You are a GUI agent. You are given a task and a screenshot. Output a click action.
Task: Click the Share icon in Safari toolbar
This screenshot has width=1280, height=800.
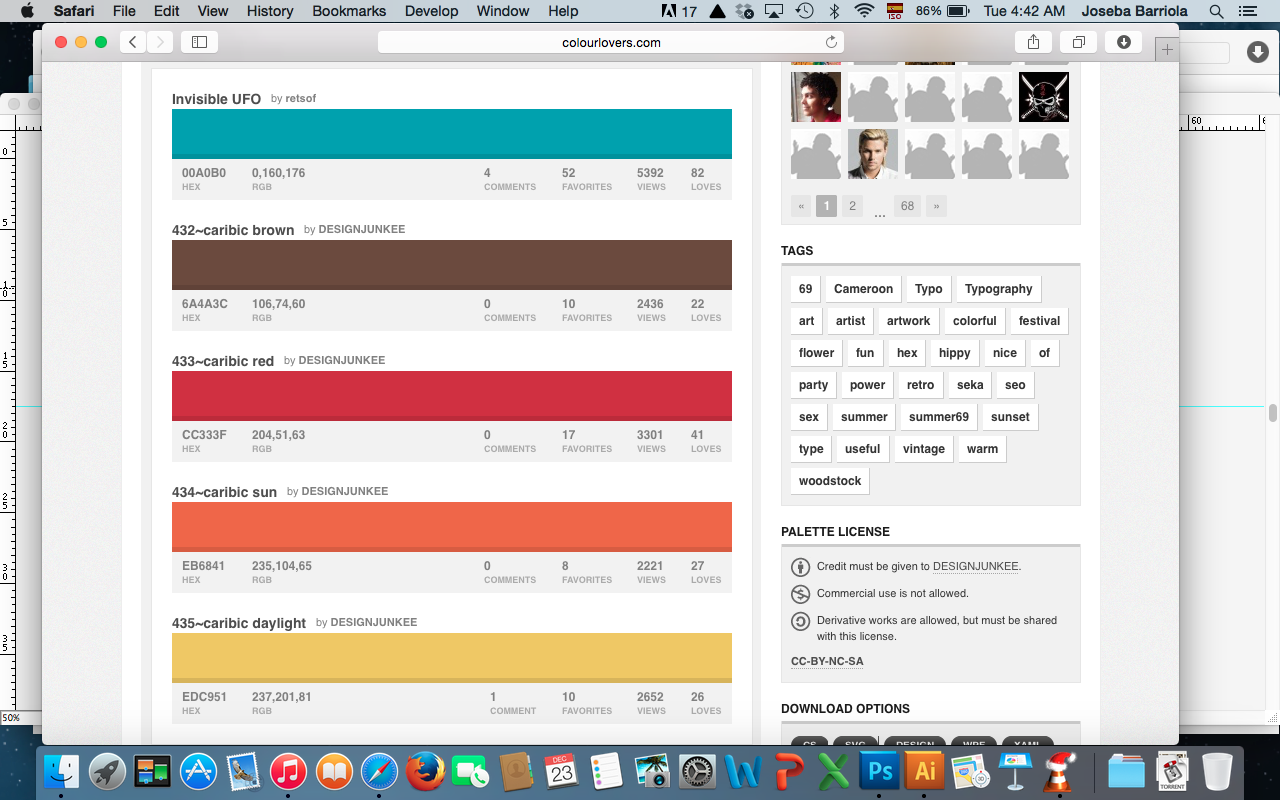1033,42
